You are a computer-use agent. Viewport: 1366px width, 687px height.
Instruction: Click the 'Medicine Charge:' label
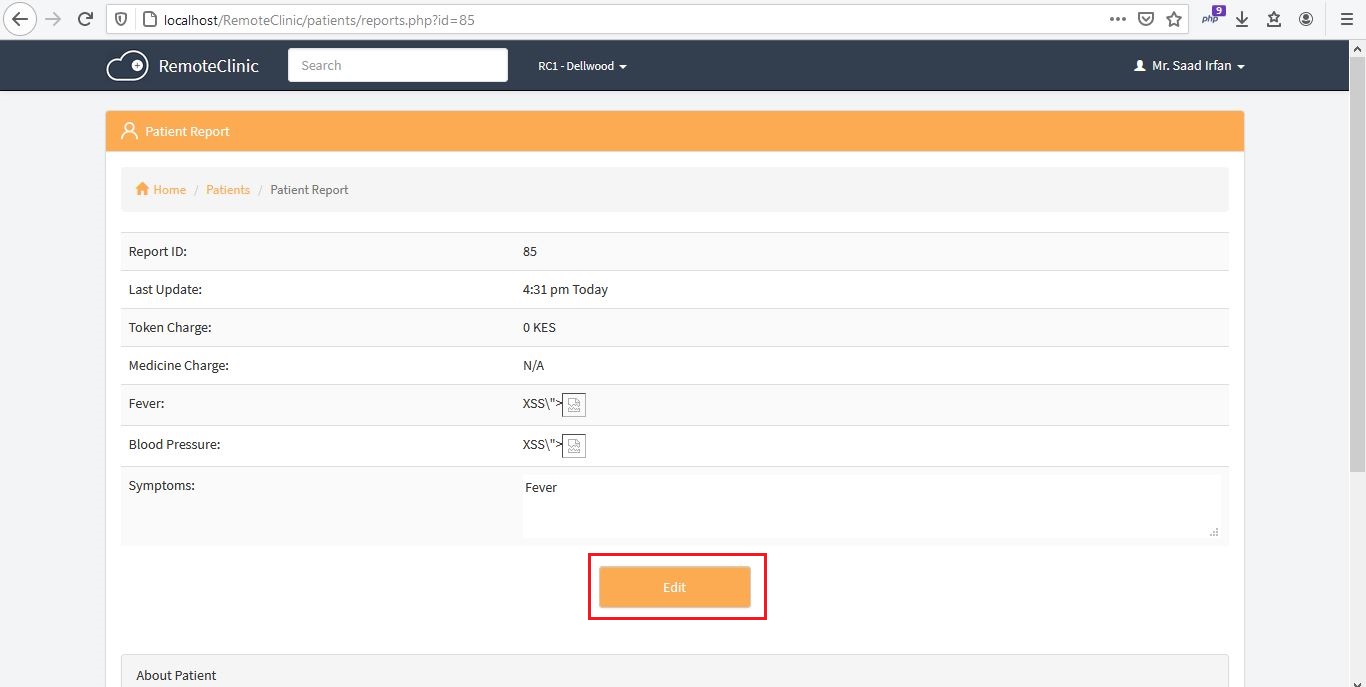pyautogui.click(x=179, y=365)
